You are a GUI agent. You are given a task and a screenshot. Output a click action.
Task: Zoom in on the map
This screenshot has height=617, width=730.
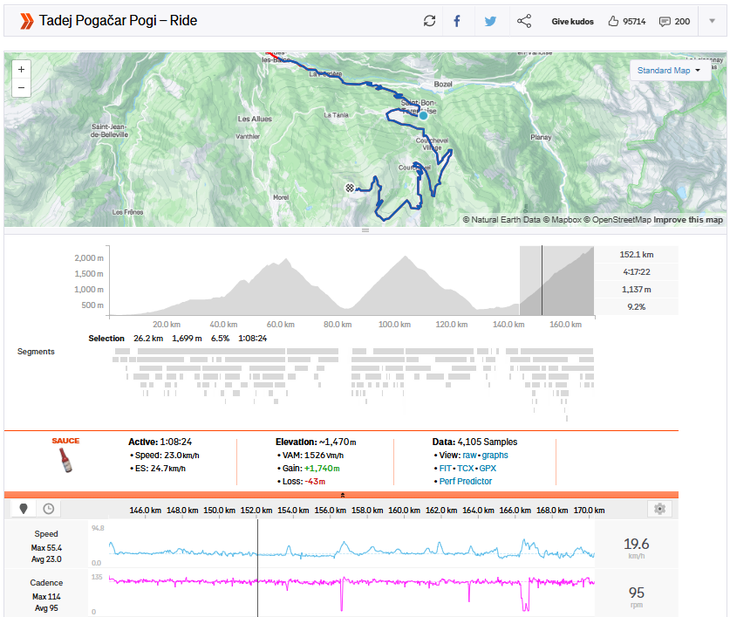(x=22, y=69)
